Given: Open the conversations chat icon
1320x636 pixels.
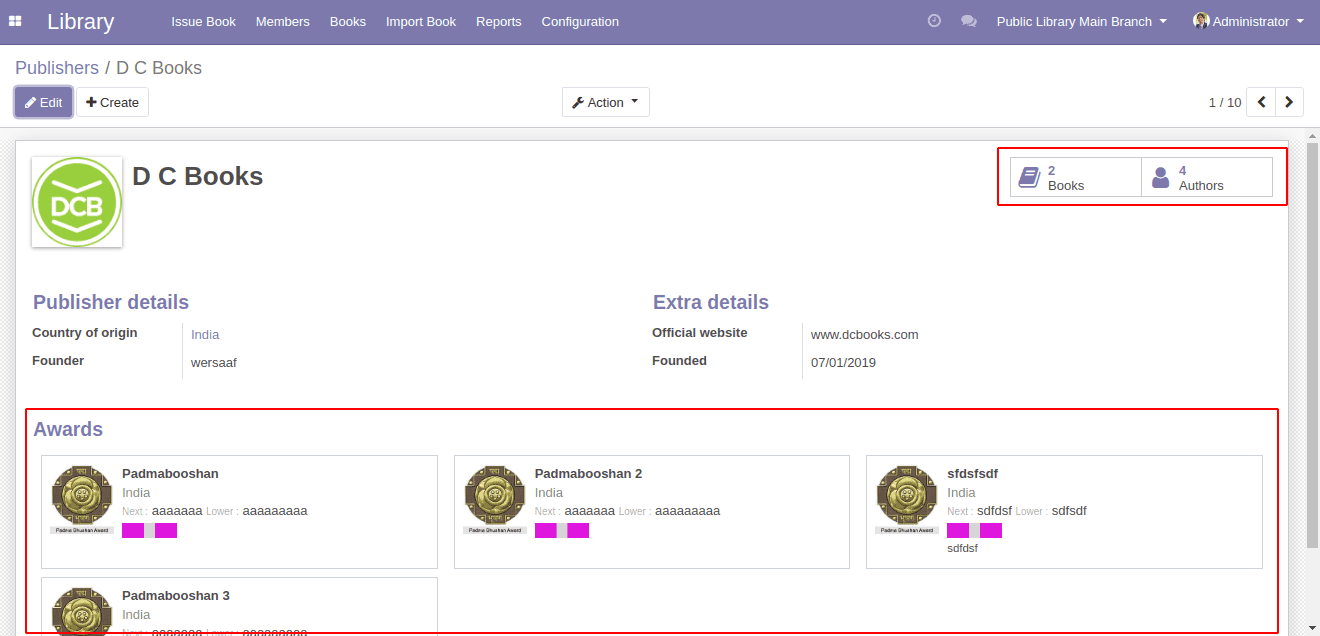Looking at the screenshot, I should (968, 21).
